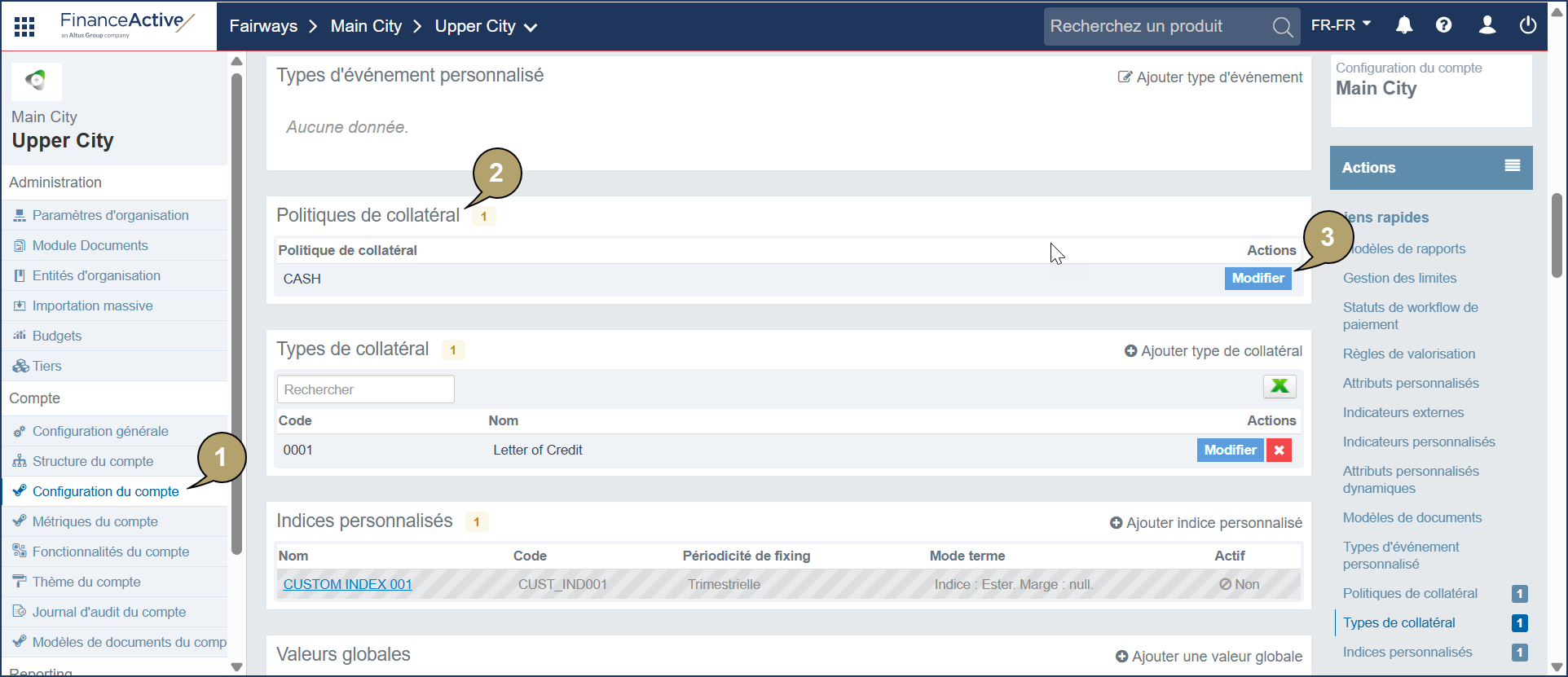Image resolution: width=1568 pixels, height=677 pixels.
Task: Click Ajouter indice personnalisé
Action: click(x=1205, y=523)
